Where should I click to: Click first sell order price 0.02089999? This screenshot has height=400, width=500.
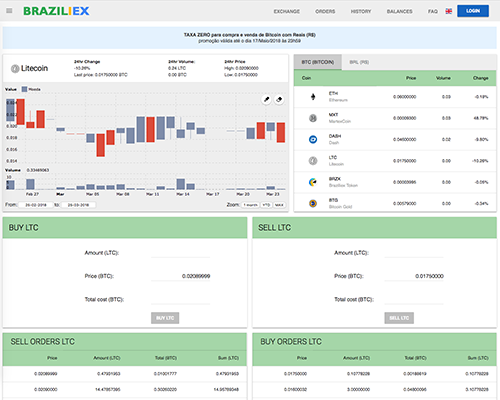coord(46,374)
